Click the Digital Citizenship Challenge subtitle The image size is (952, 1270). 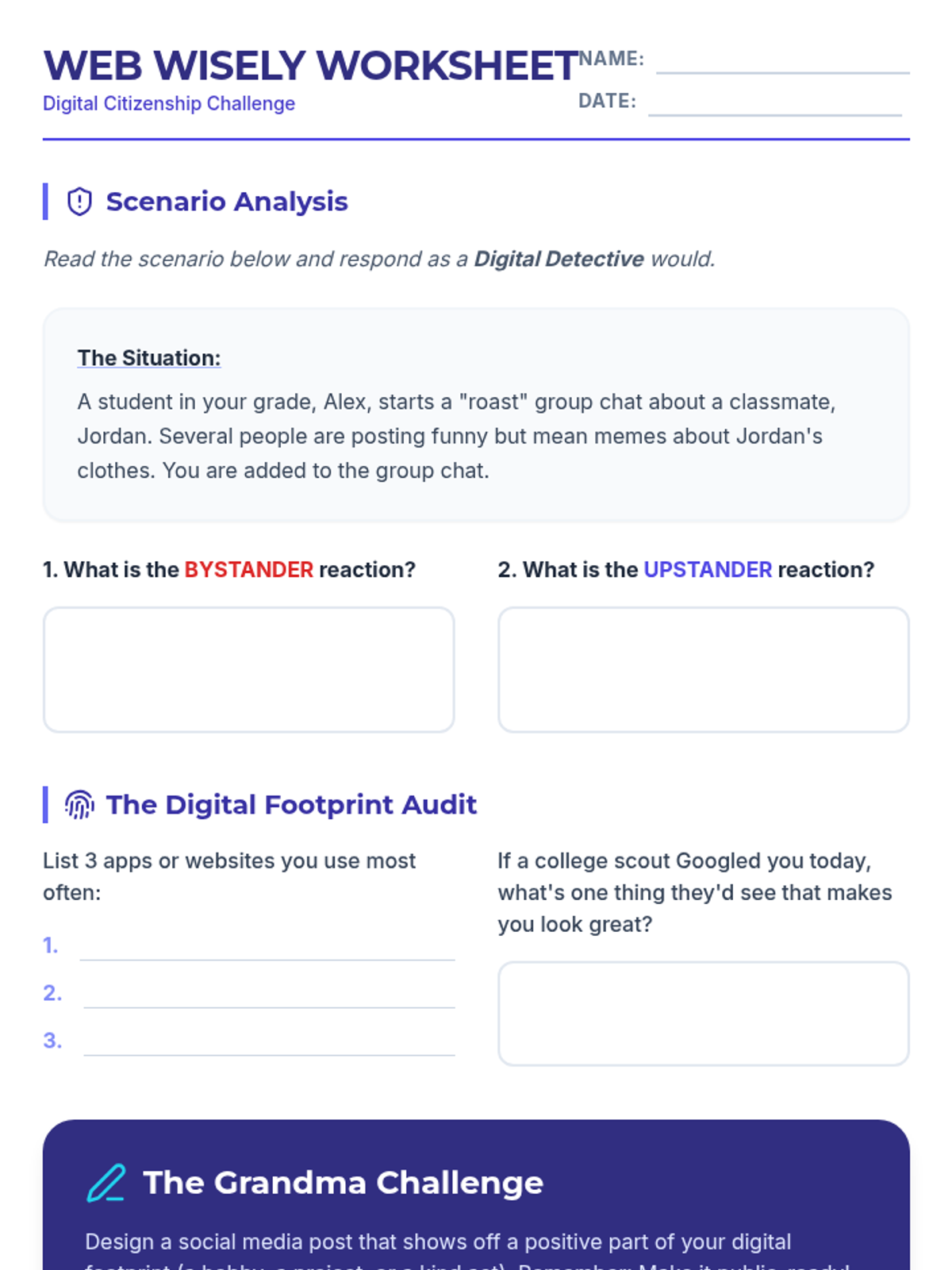click(x=169, y=104)
